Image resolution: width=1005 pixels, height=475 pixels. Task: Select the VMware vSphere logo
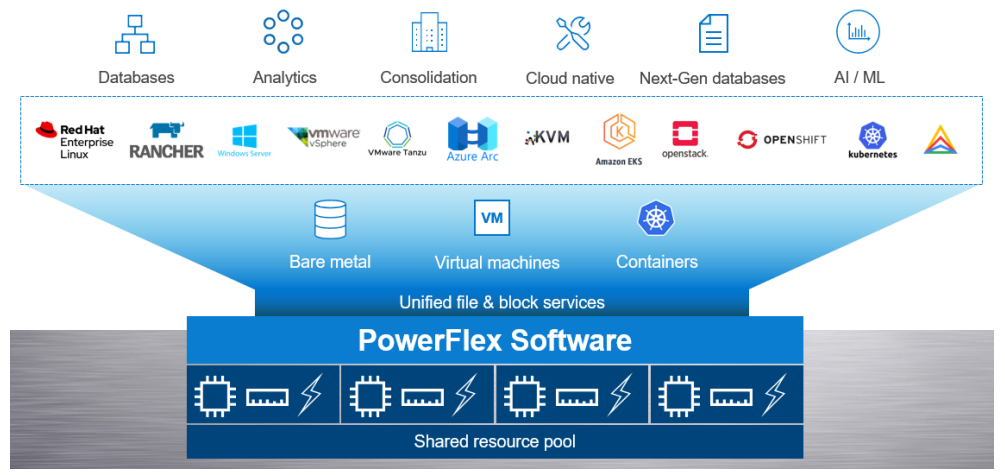coord(324,137)
